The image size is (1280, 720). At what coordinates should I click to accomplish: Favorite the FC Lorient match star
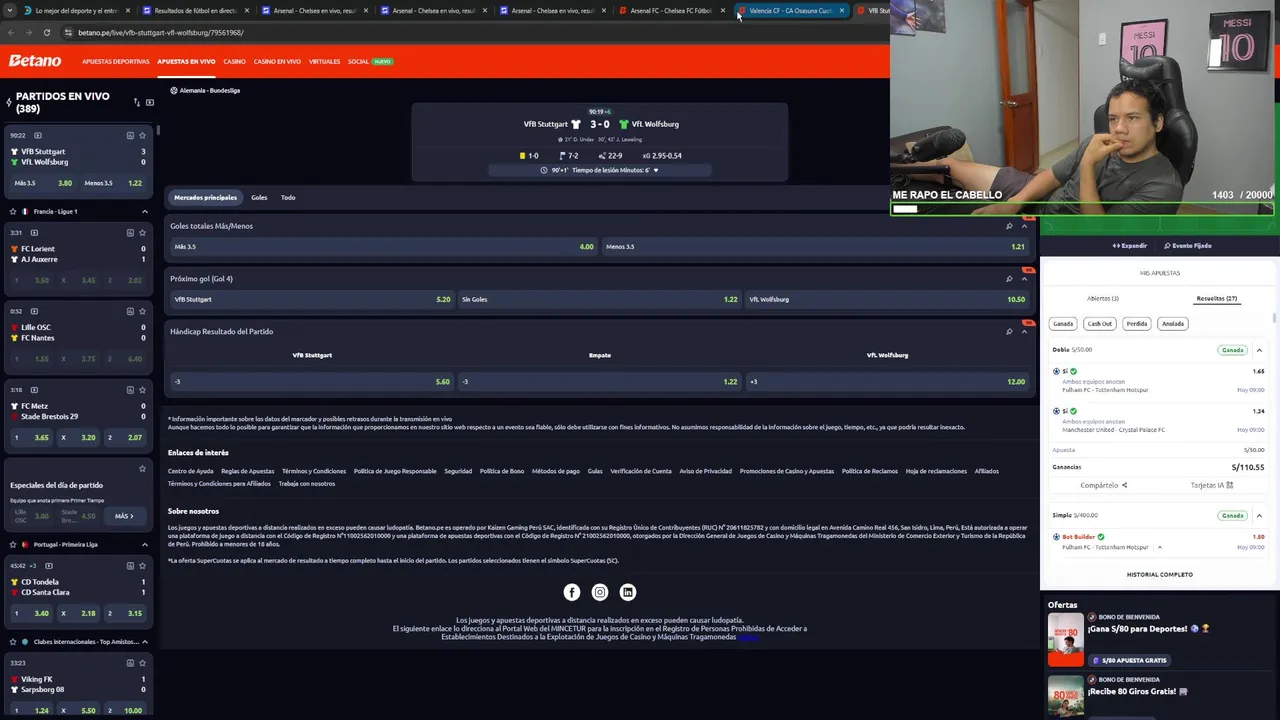(x=142, y=232)
